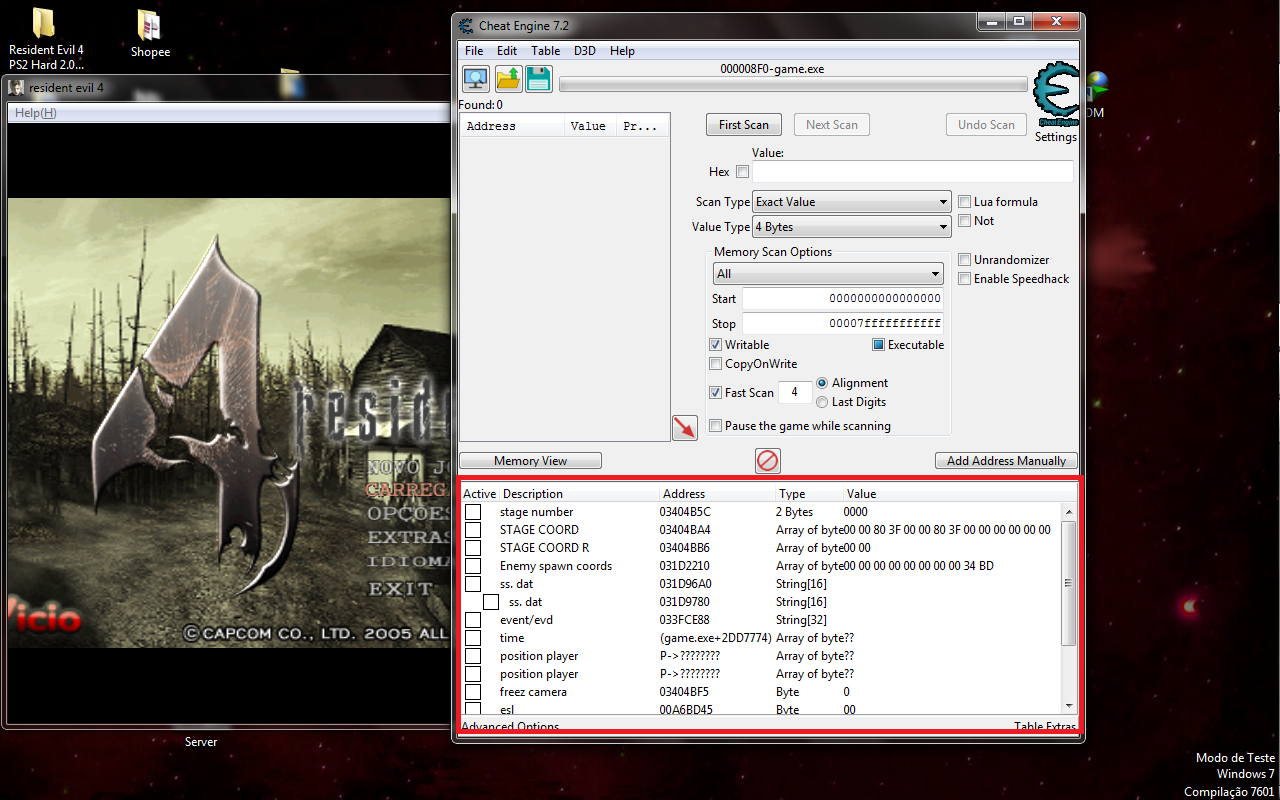Activate Enemy spawn coords entry checkbox
The height and width of the screenshot is (800, 1280).
point(473,566)
